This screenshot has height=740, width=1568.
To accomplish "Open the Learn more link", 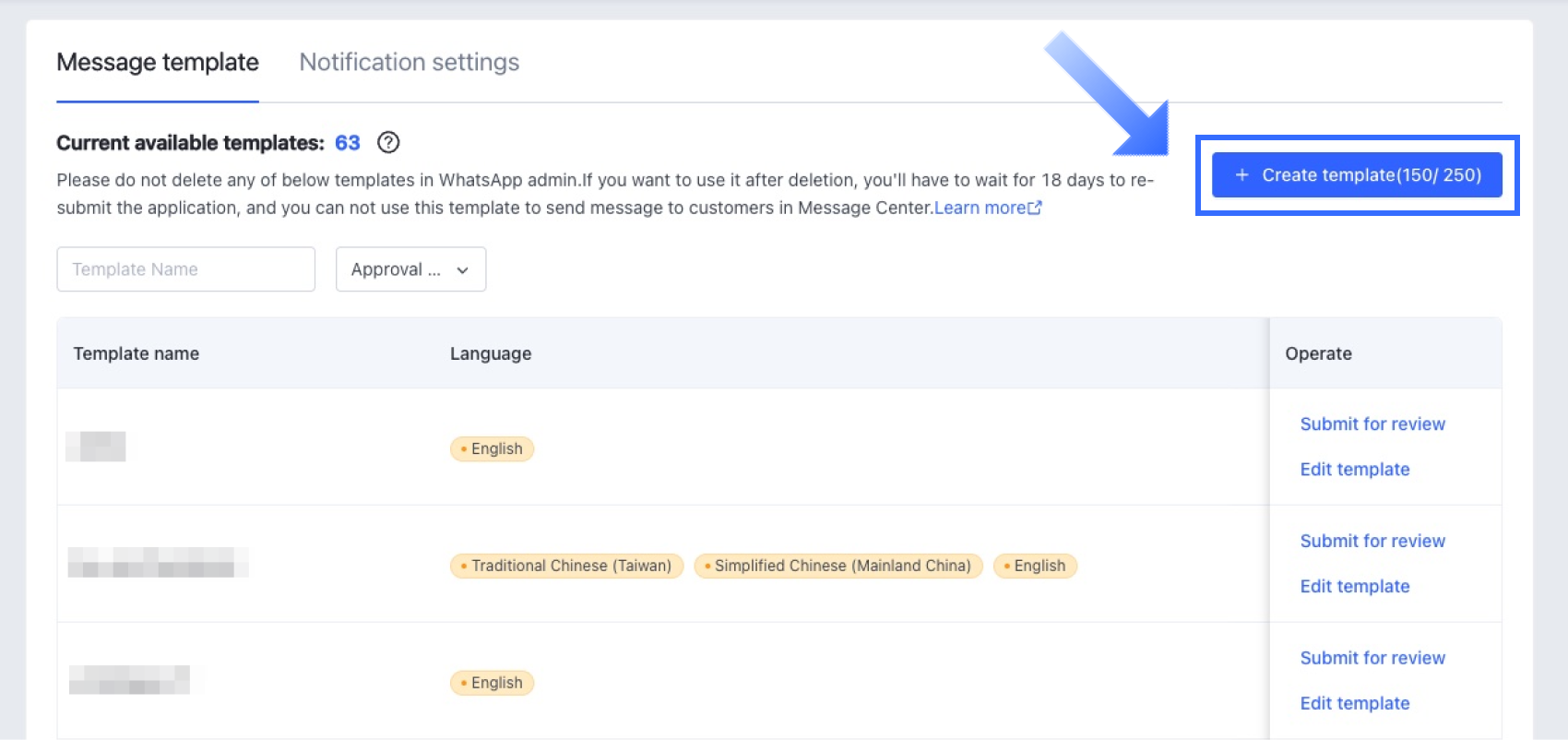I will [x=980, y=208].
